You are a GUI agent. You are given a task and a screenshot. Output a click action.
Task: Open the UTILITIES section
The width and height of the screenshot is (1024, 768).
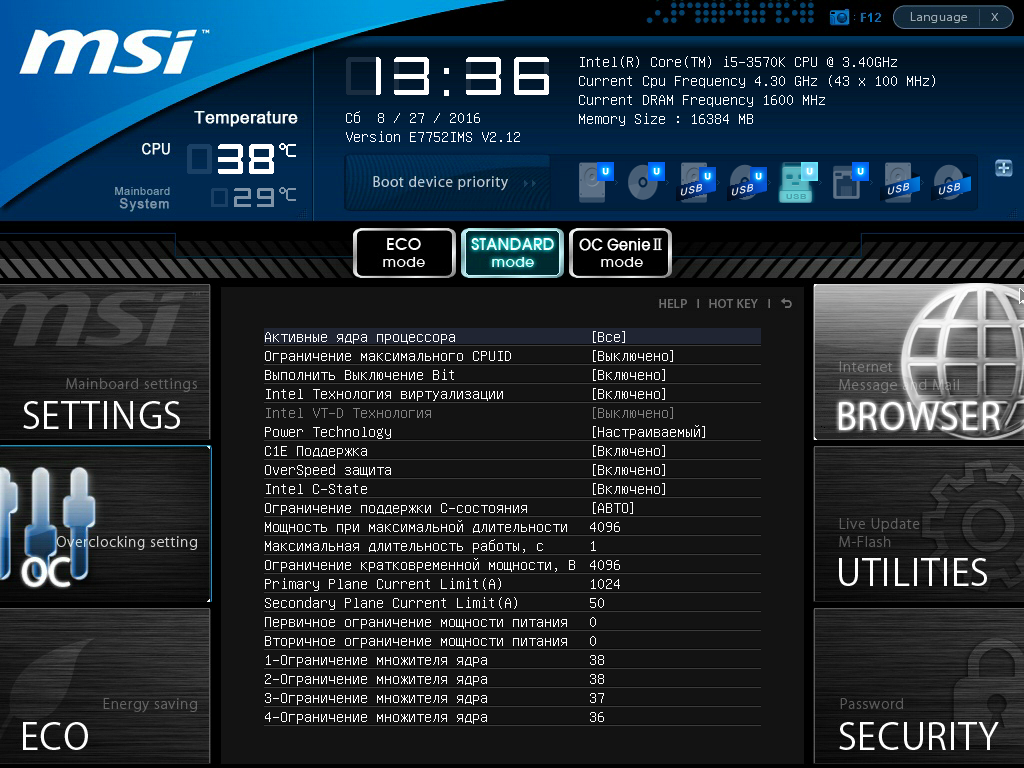coord(919,524)
